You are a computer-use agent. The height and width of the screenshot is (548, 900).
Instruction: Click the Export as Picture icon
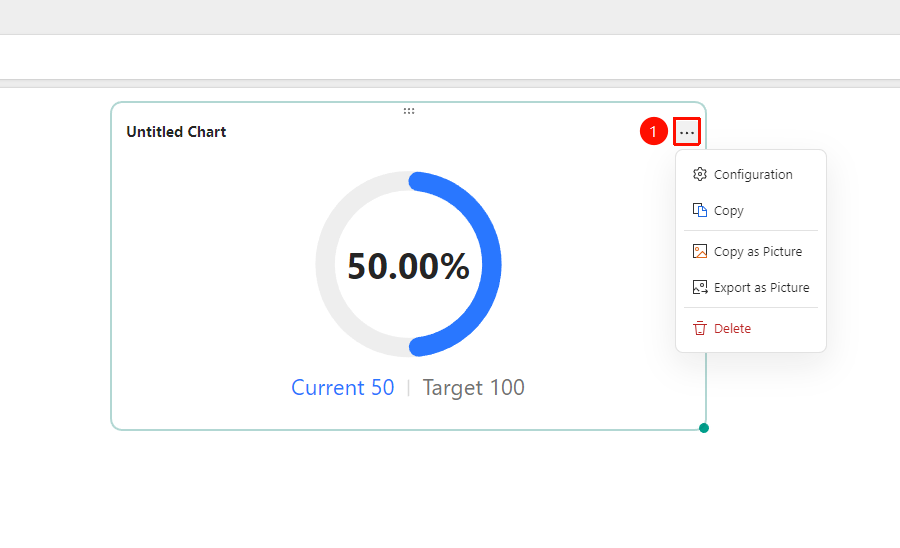tap(700, 287)
